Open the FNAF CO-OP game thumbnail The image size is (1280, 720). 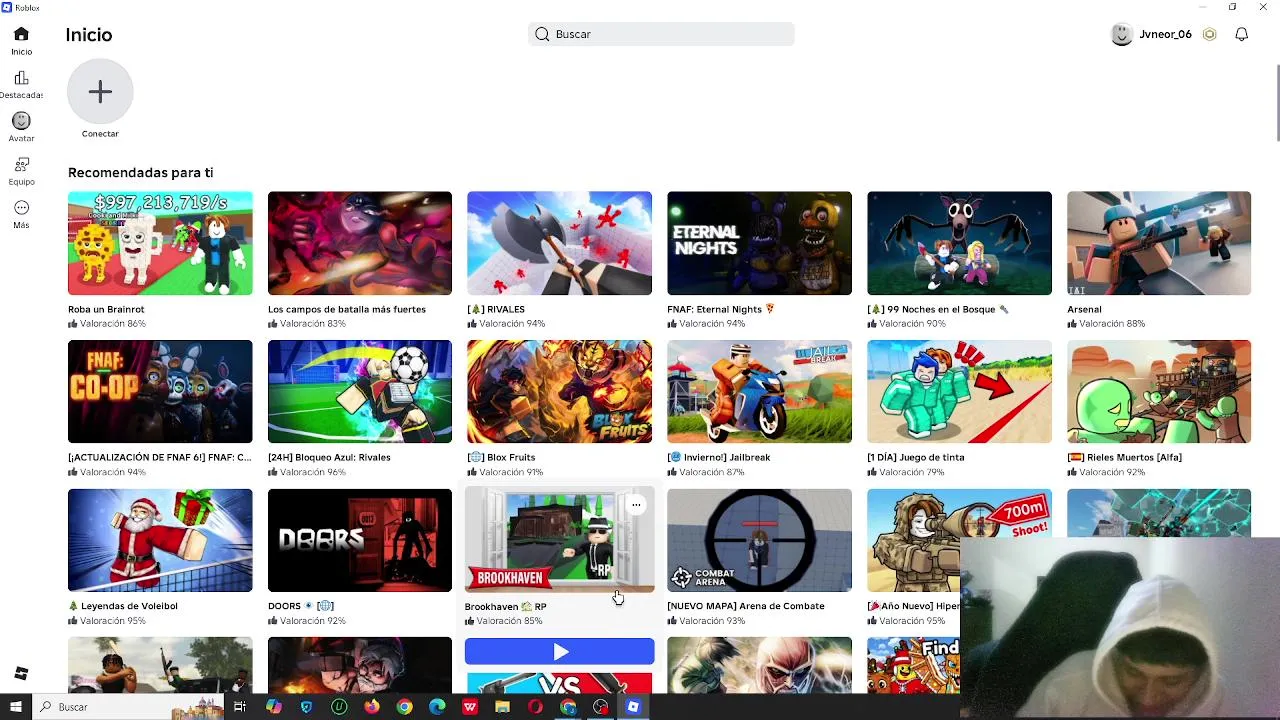pyautogui.click(x=160, y=391)
